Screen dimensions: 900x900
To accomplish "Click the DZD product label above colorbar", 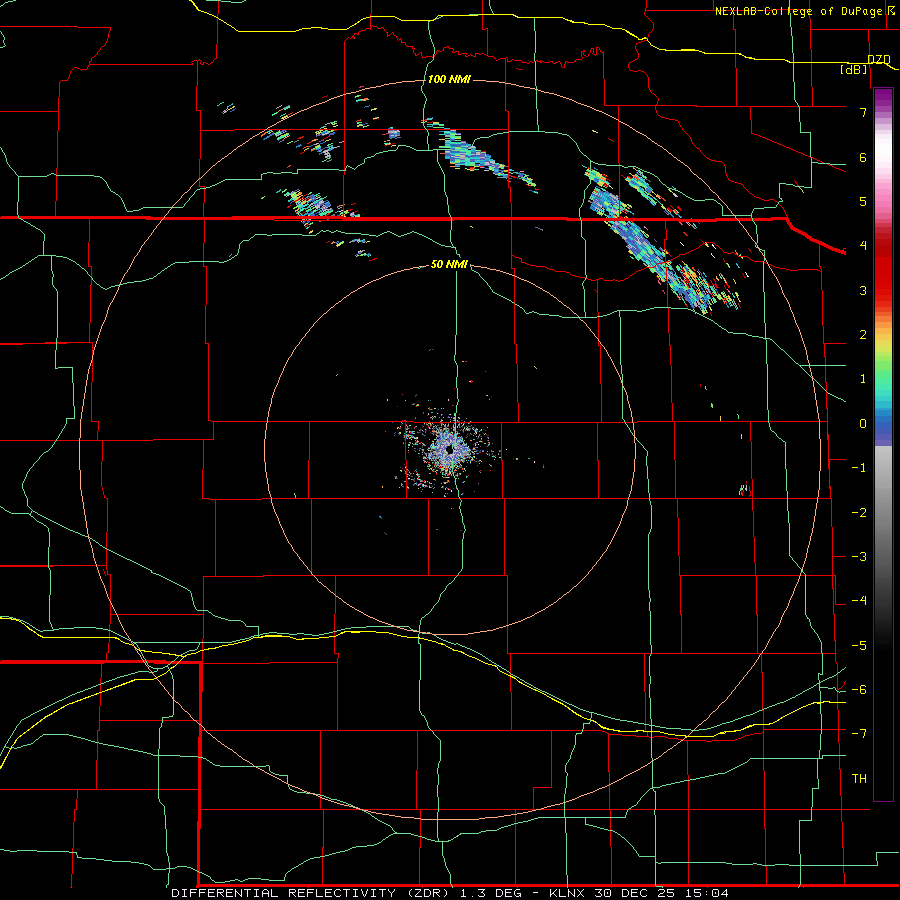I will click(879, 59).
